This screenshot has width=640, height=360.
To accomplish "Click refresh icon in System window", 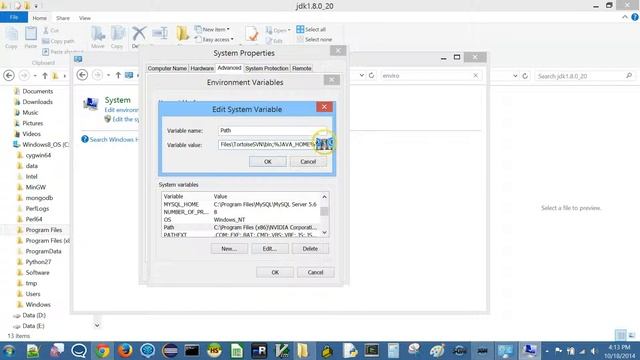I will (x=371, y=76).
